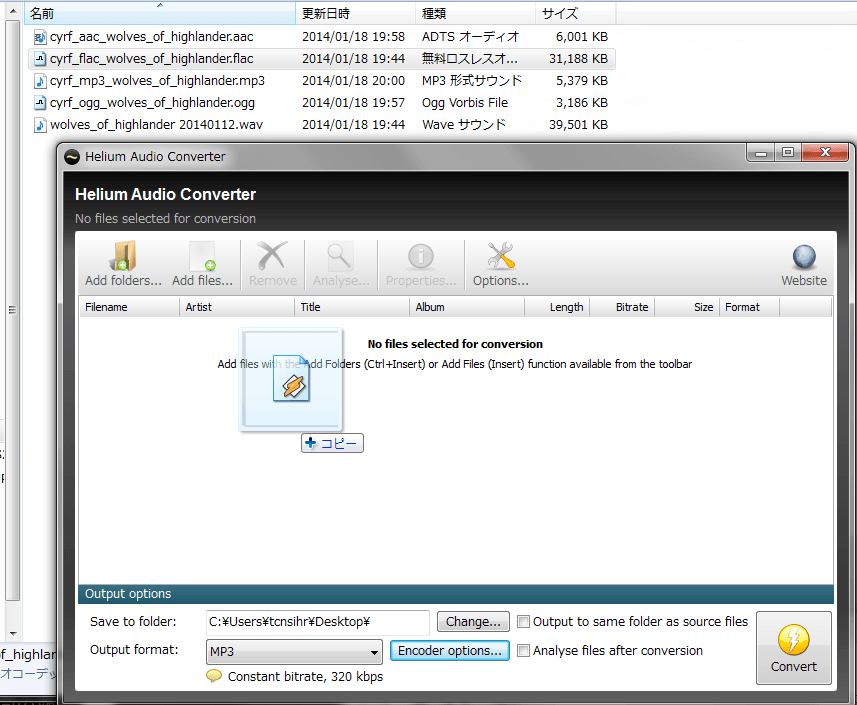Sort Explorer files by サイズ column

tap(576, 14)
